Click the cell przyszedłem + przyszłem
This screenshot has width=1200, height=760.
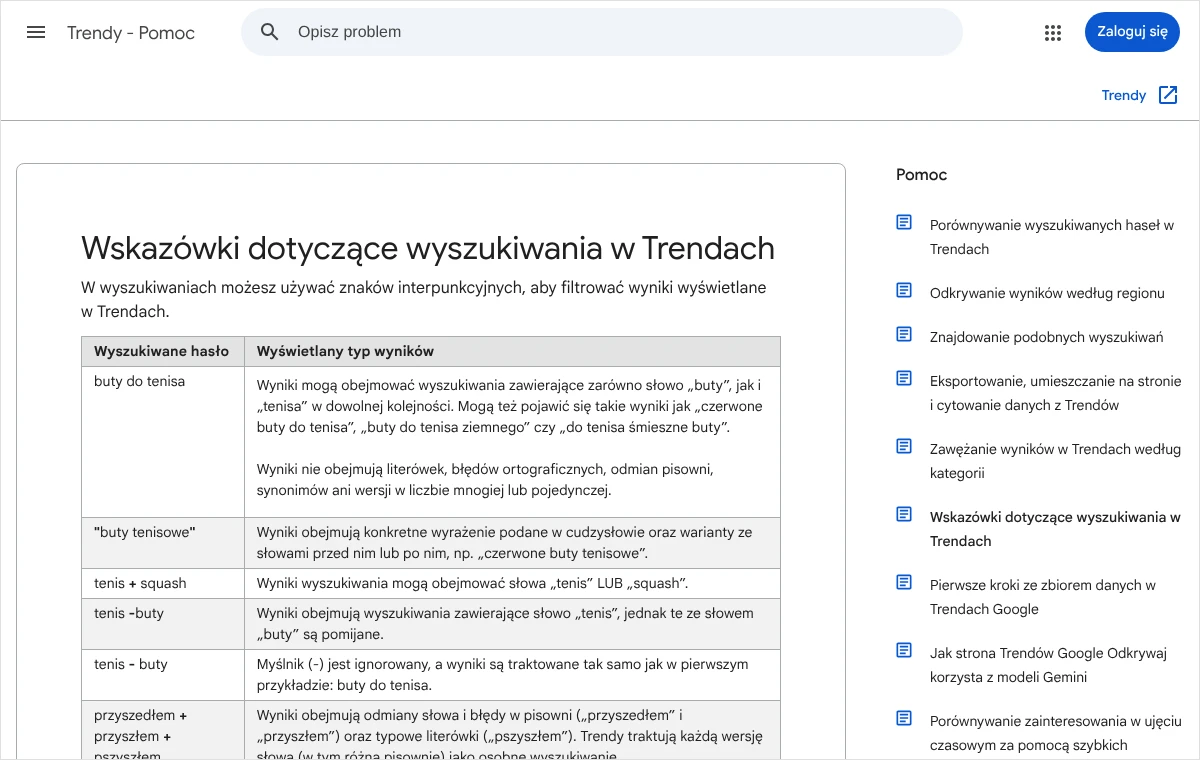(x=162, y=730)
